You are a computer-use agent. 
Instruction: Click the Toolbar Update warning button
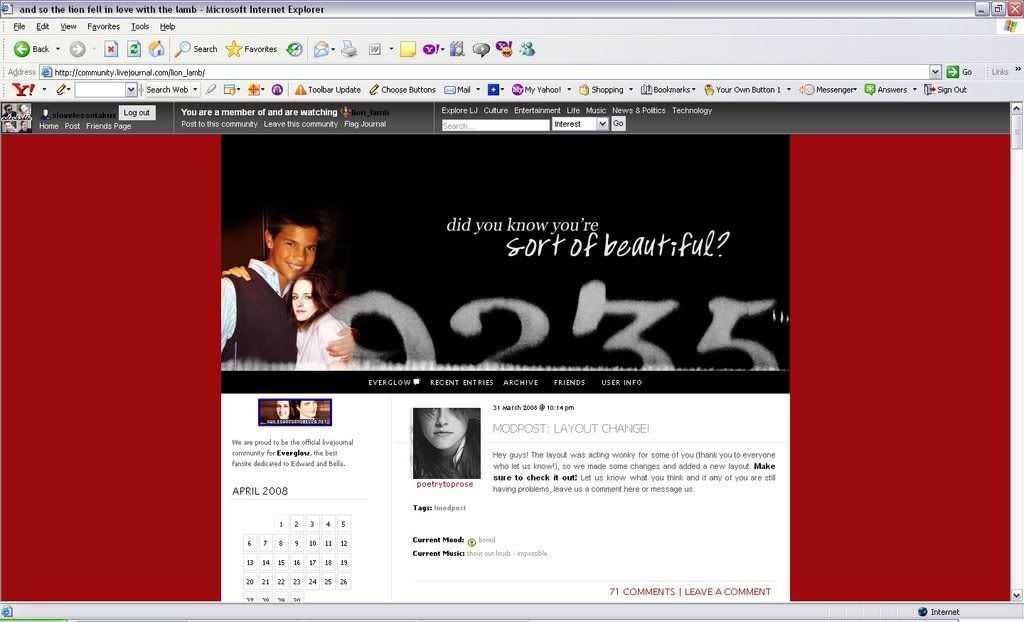pos(328,90)
